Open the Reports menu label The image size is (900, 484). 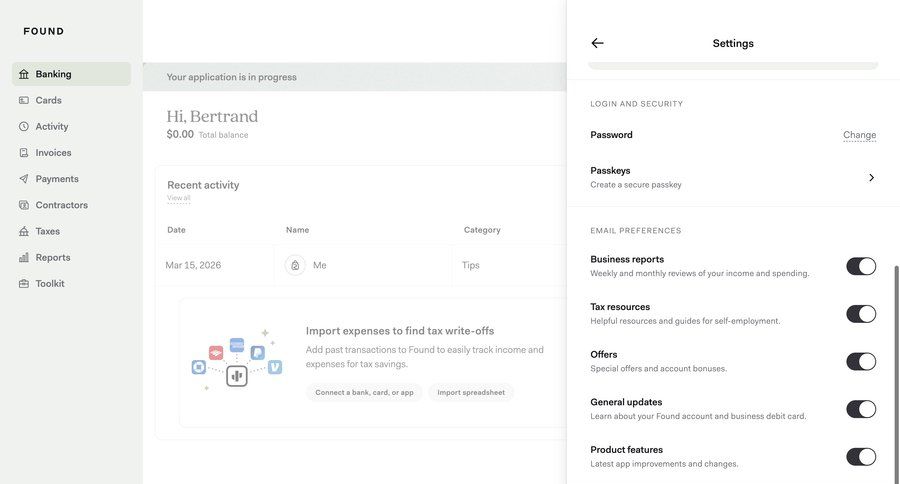pos(53,257)
